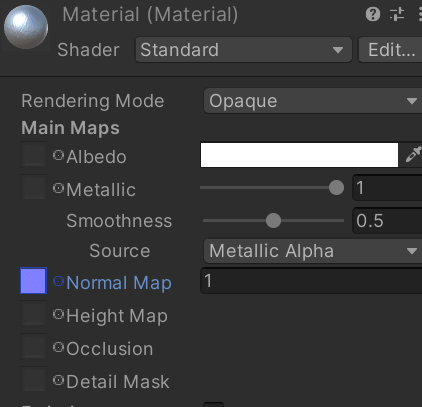The height and width of the screenshot is (407, 422).
Task: Click the Smoothness value field showing 0.5
Action: click(387, 220)
